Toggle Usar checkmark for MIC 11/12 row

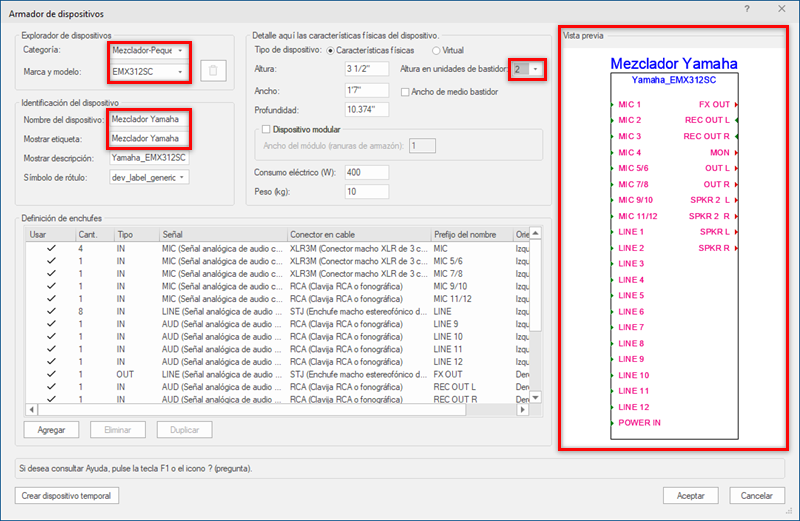51,299
